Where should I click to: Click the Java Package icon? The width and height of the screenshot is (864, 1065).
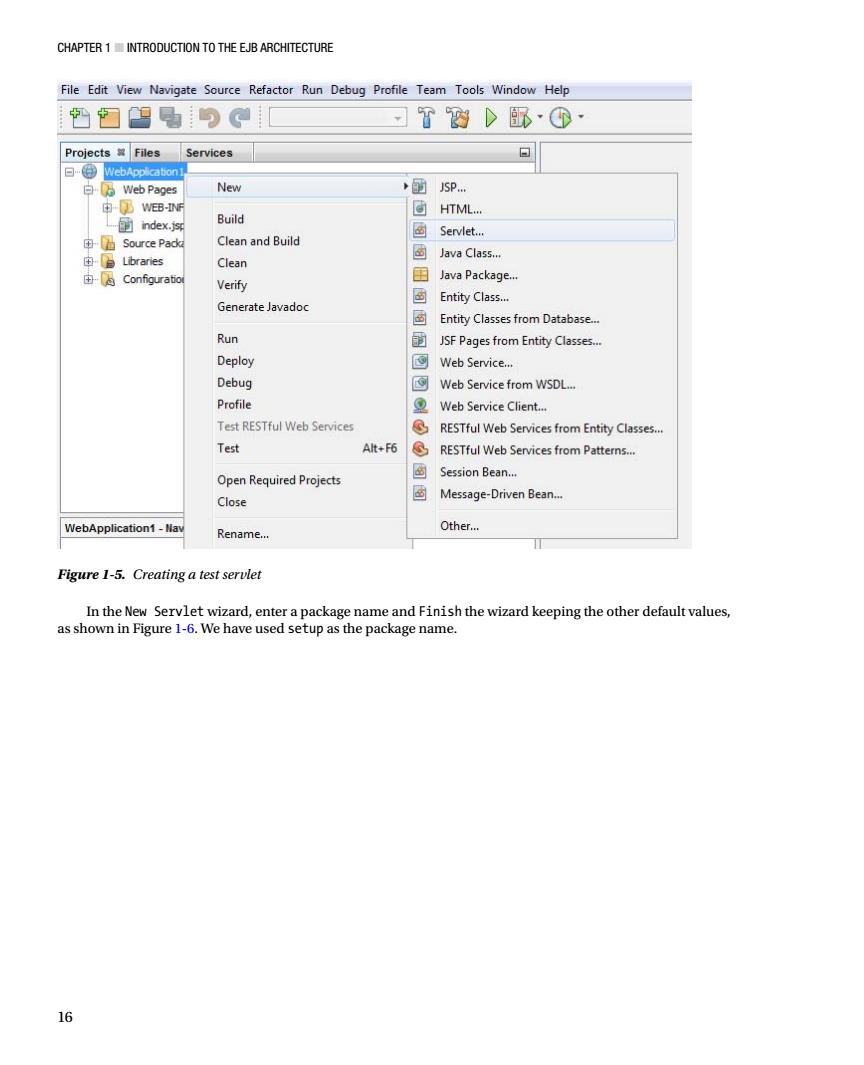coord(420,274)
